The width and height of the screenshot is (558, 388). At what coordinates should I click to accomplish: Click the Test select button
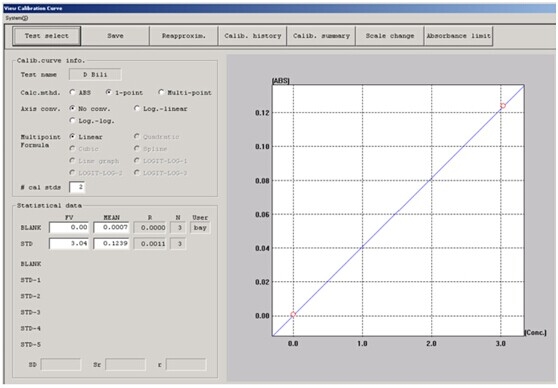(x=47, y=36)
